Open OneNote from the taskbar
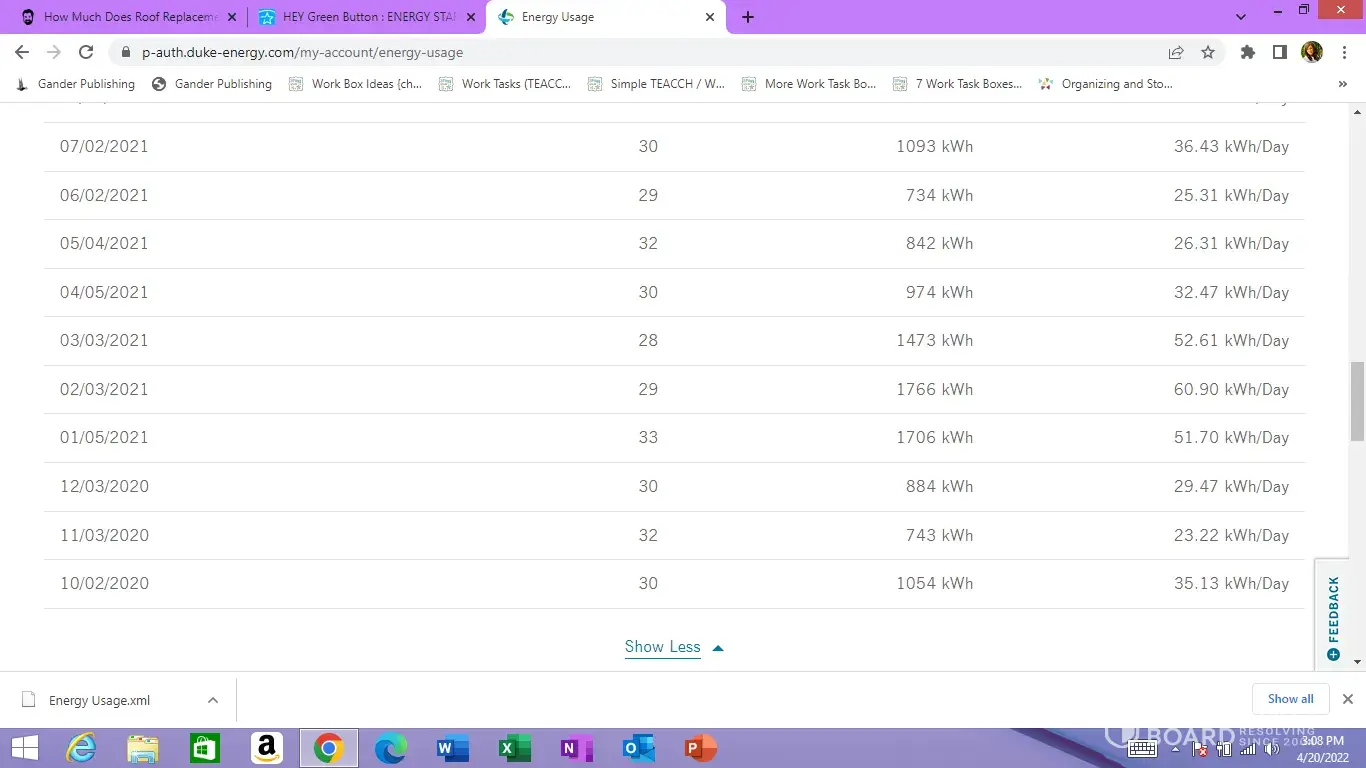Viewport: 1366px width, 768px height. [x=576, y=747]
